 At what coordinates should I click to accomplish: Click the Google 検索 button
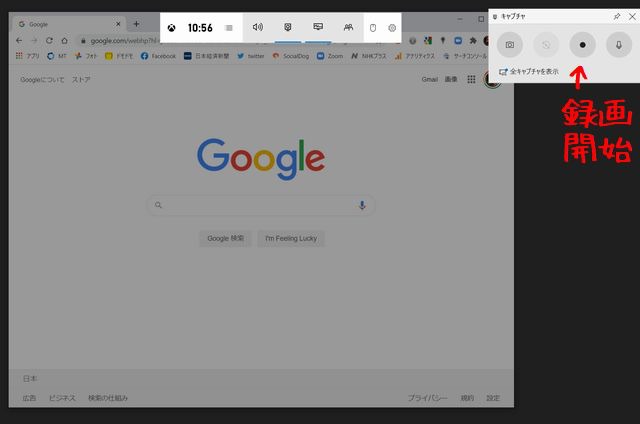(x=225, y=238)
